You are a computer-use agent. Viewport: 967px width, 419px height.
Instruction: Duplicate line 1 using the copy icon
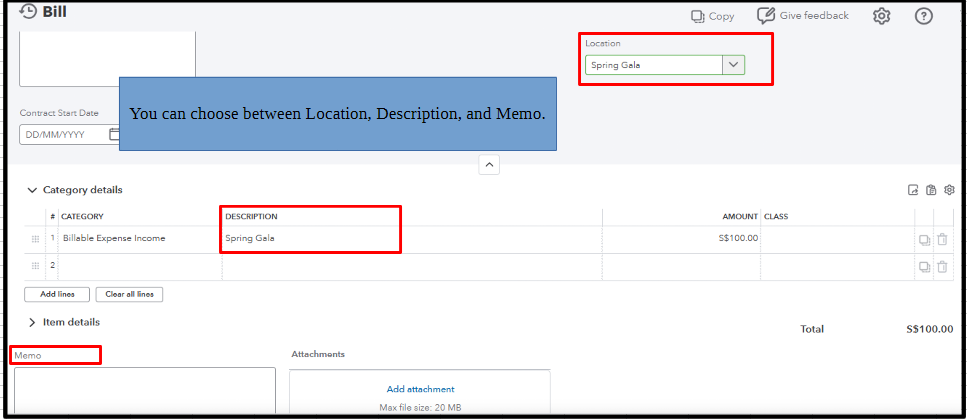(x=924, y=239)
